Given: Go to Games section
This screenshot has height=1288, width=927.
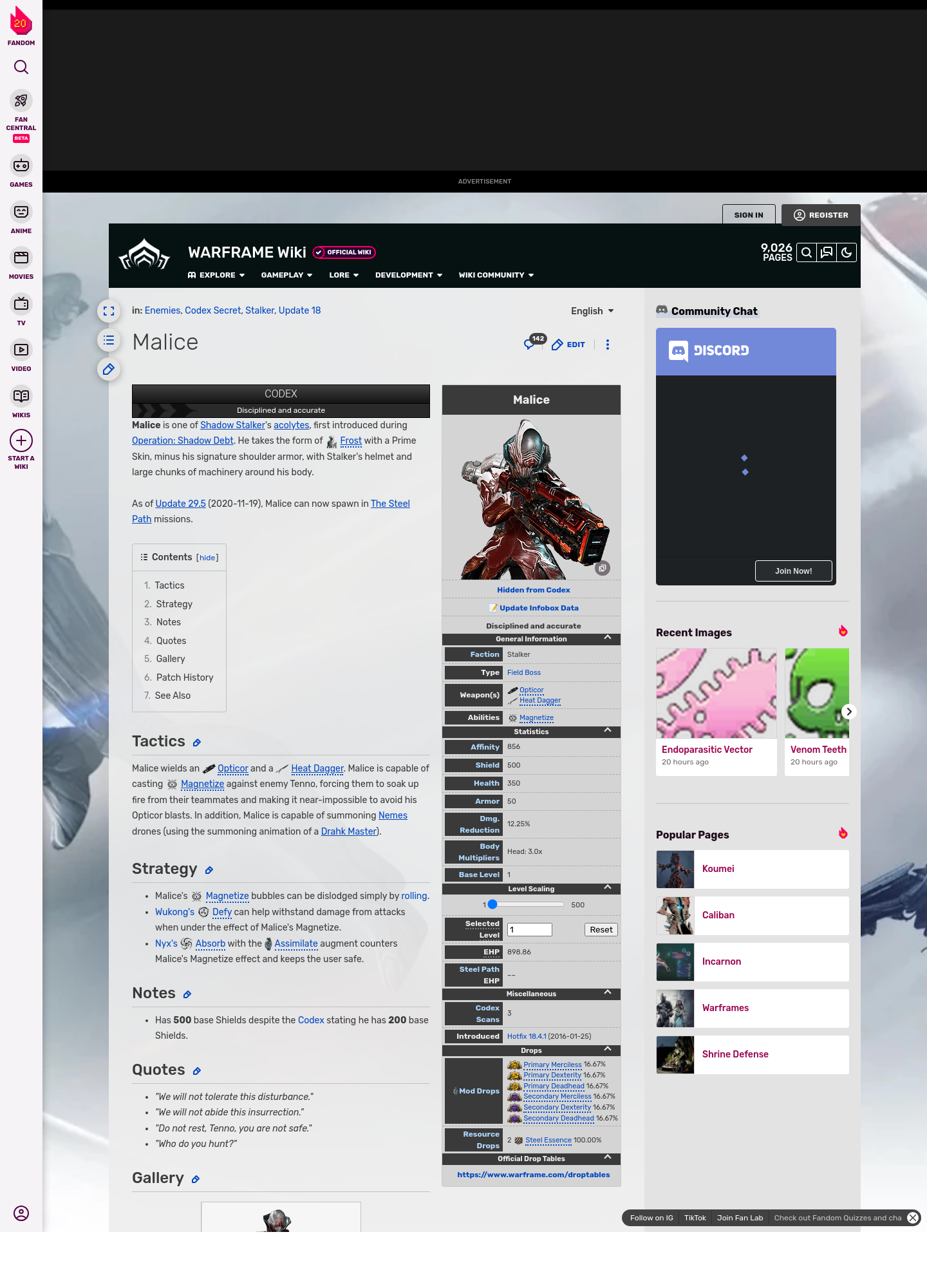Looking at the screenshot, I should 21,171.
